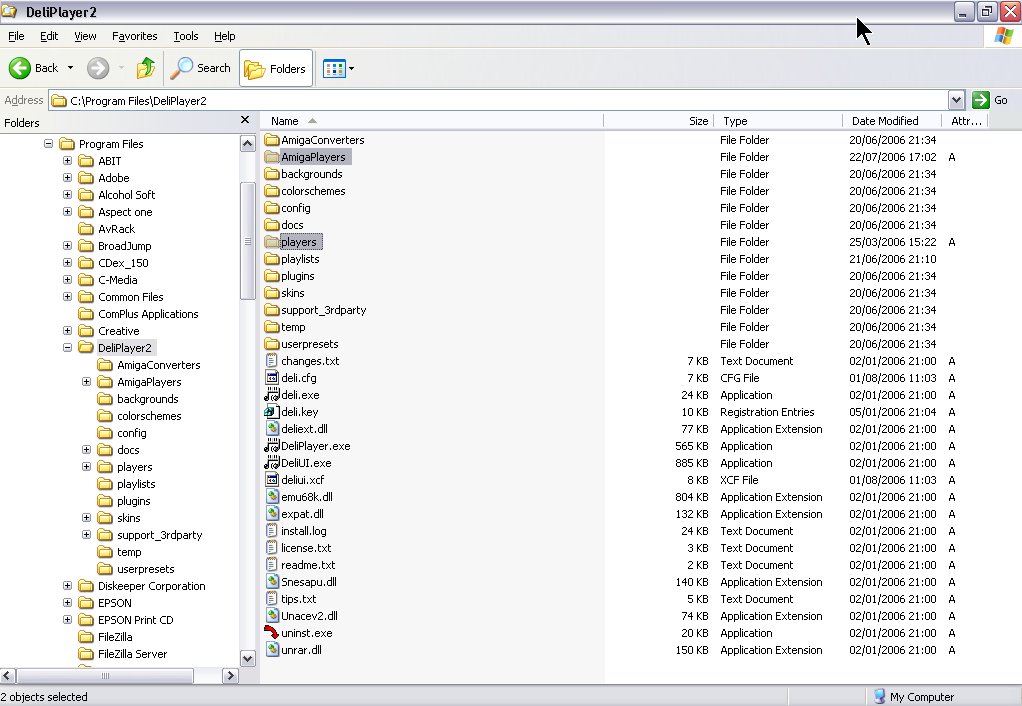
Task: Select the Snesapu.dll icon
Action: 272,582
